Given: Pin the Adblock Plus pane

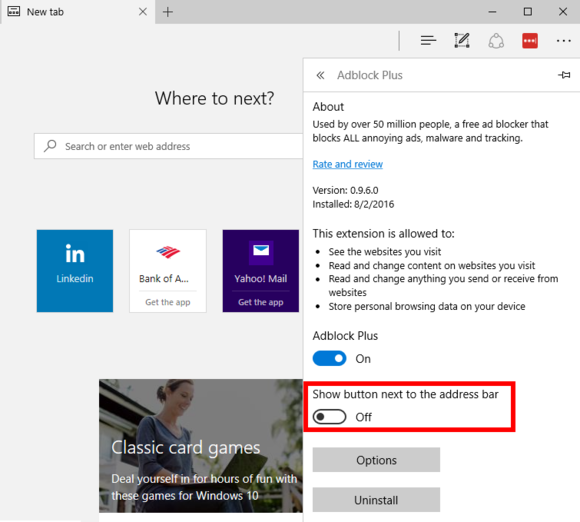Looking at the screenshot, I should (x=564, y=75).
